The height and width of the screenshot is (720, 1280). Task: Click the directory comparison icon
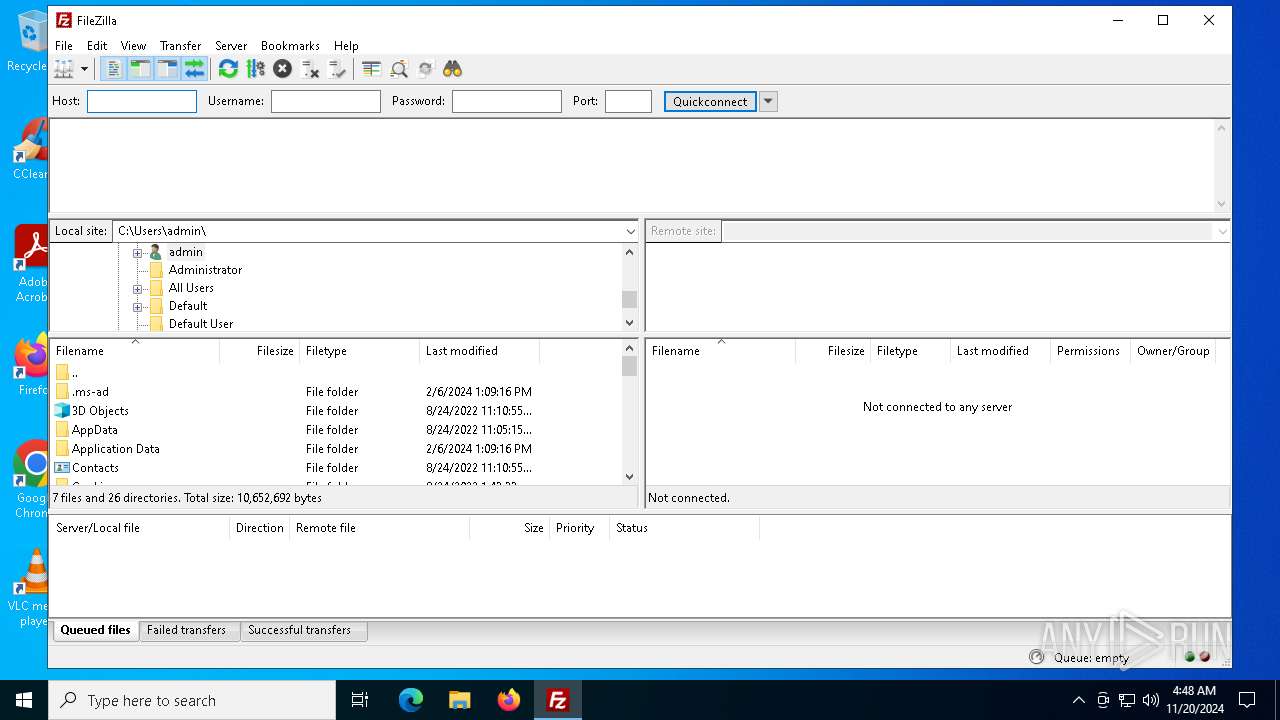[x=399, y=69]
